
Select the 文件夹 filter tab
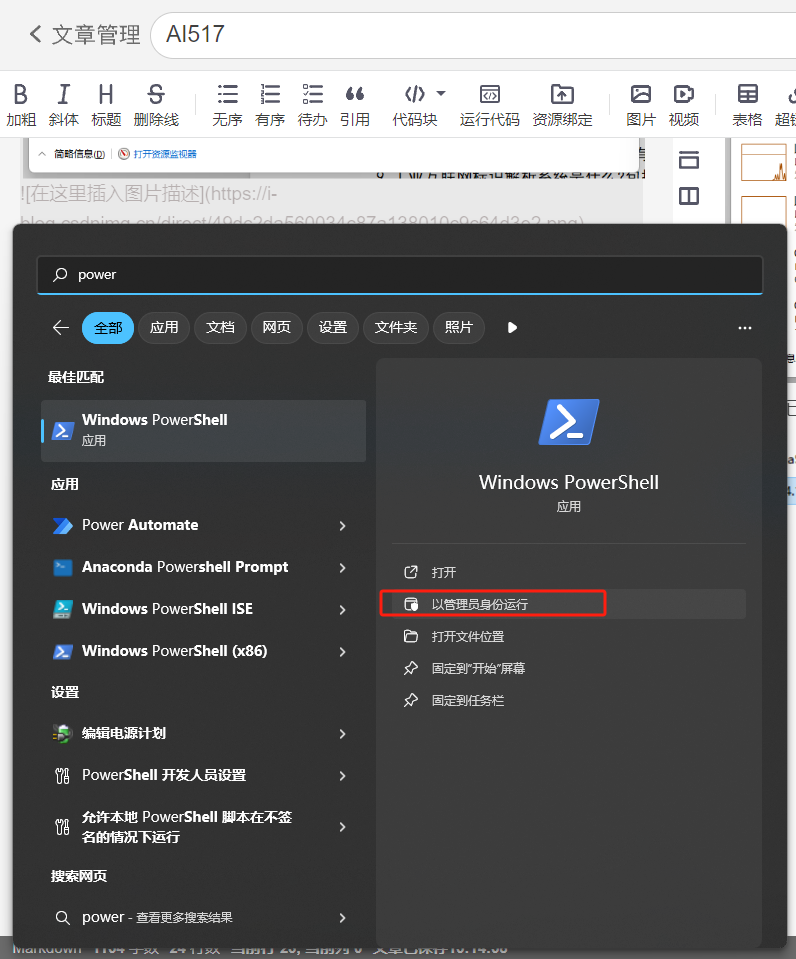coord(396,328)
